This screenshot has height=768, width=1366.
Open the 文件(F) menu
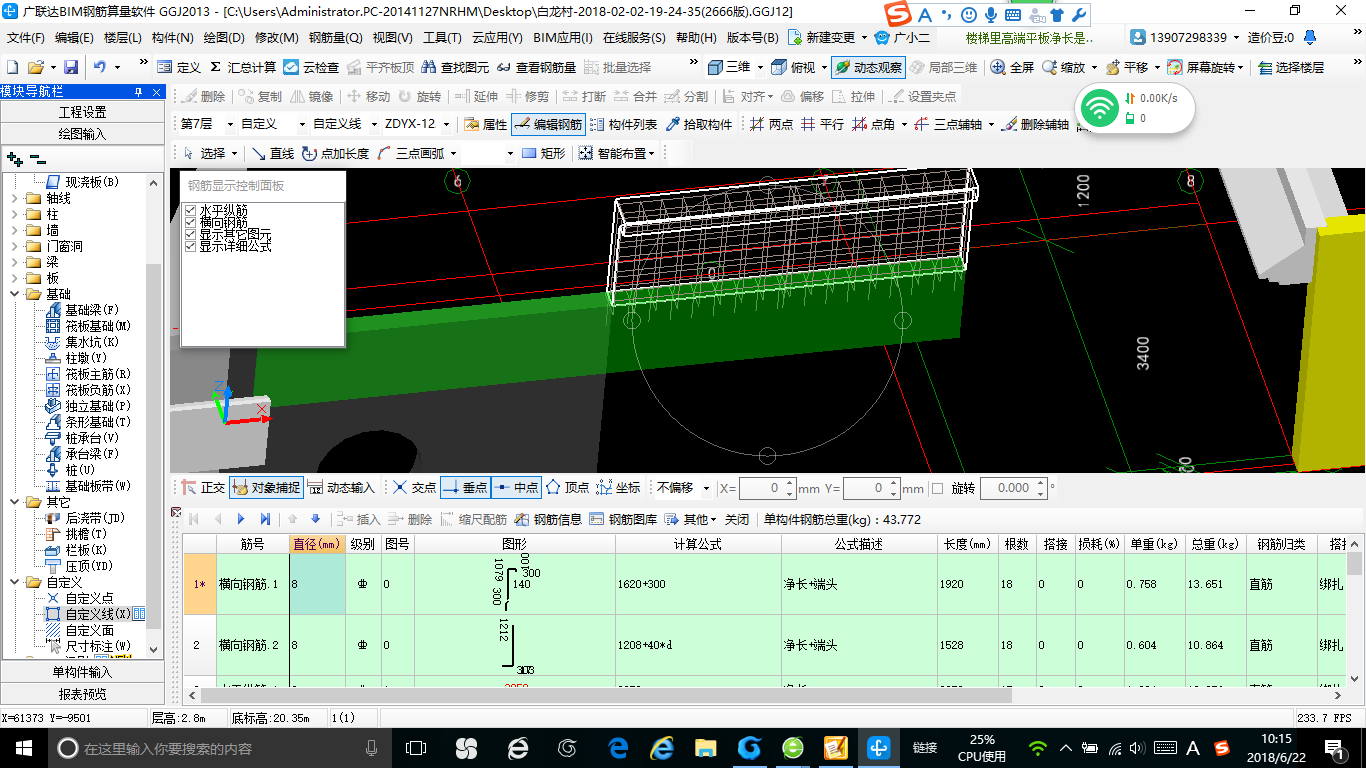tap(26, 38)
